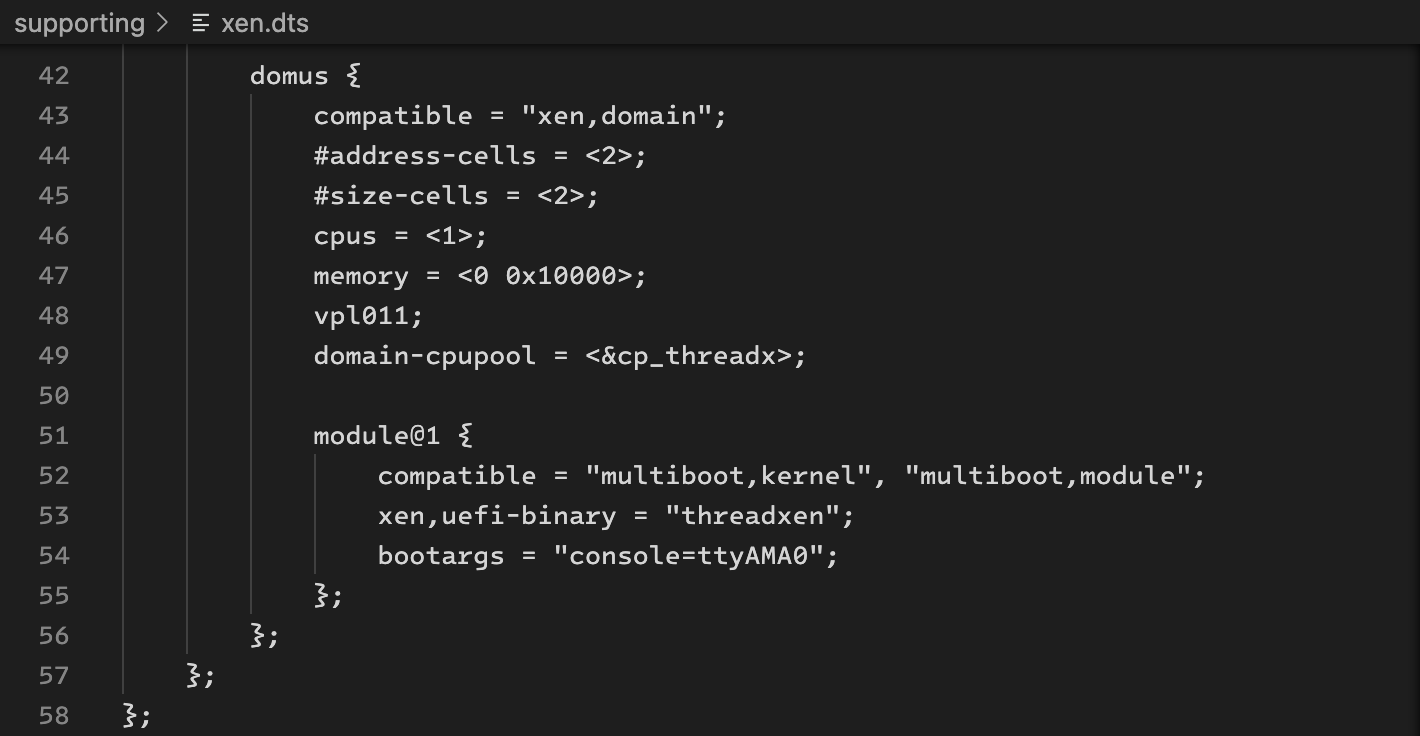Click the "multiboot,kernel" string
This screenshot has height=736, width=1420.
tap(729, 476)
